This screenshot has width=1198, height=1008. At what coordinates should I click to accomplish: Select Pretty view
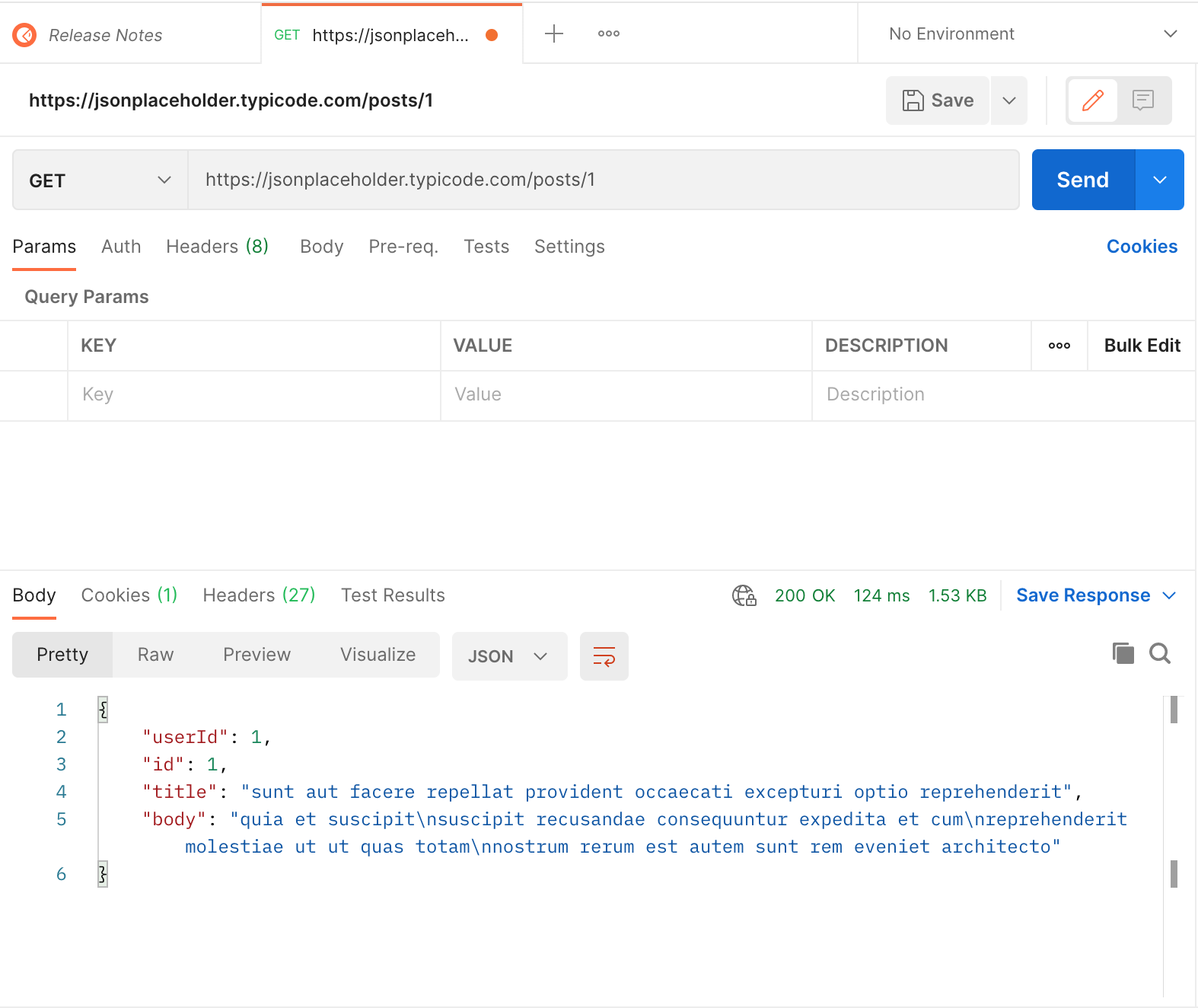click(x=62, y=655)
